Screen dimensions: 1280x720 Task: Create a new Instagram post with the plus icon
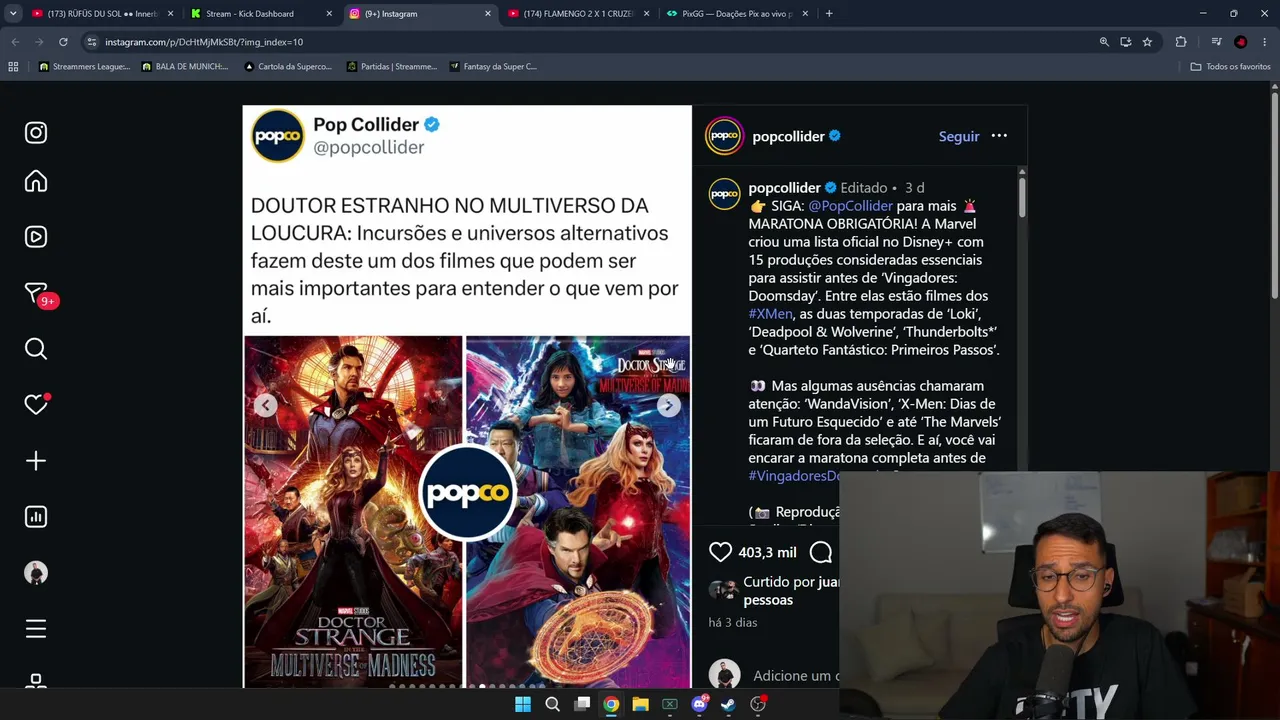pos(36,461)
